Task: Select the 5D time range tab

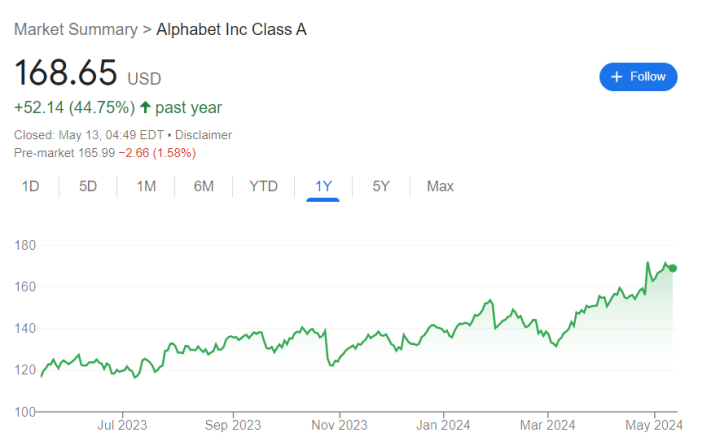Action: pos(88,186)
